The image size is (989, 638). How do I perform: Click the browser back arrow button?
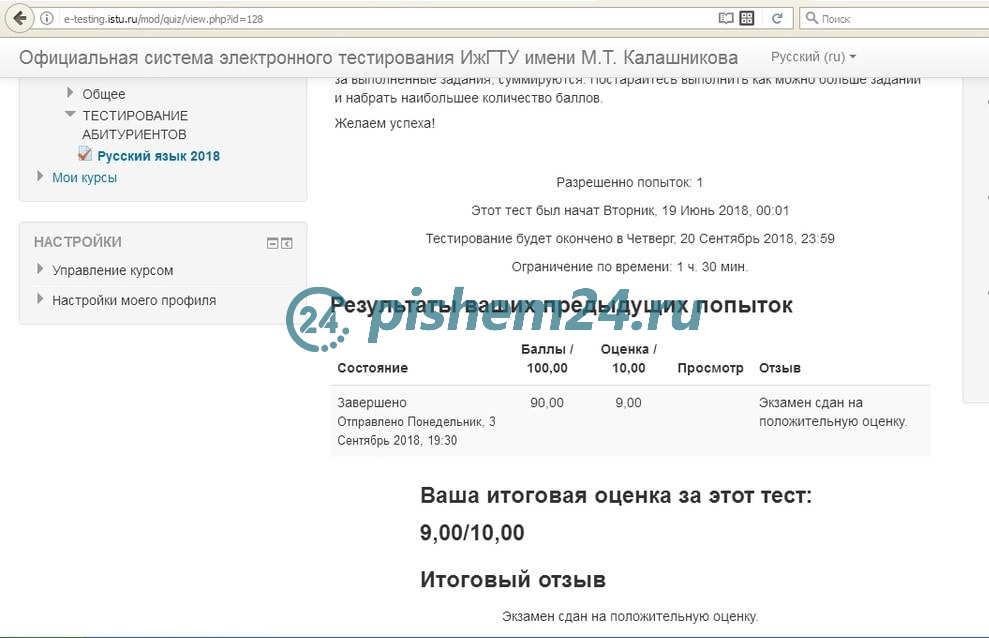20,18
